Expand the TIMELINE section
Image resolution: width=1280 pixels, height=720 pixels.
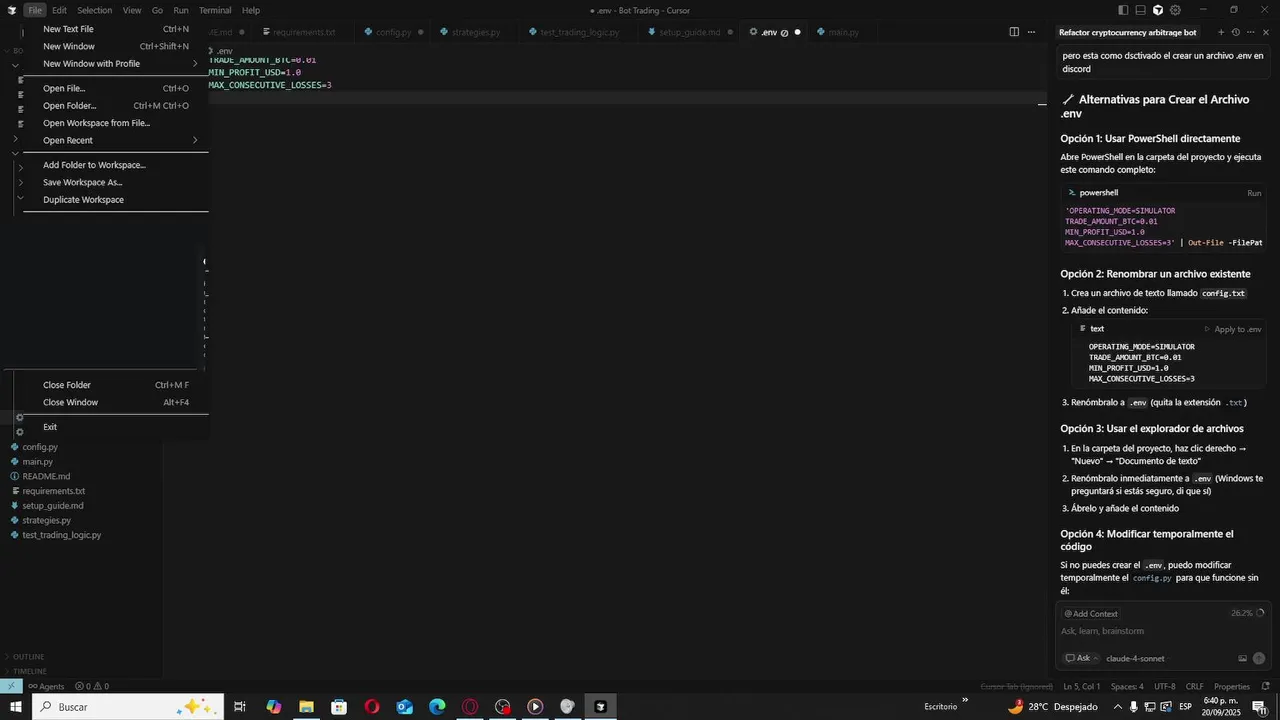coord(29,671)
